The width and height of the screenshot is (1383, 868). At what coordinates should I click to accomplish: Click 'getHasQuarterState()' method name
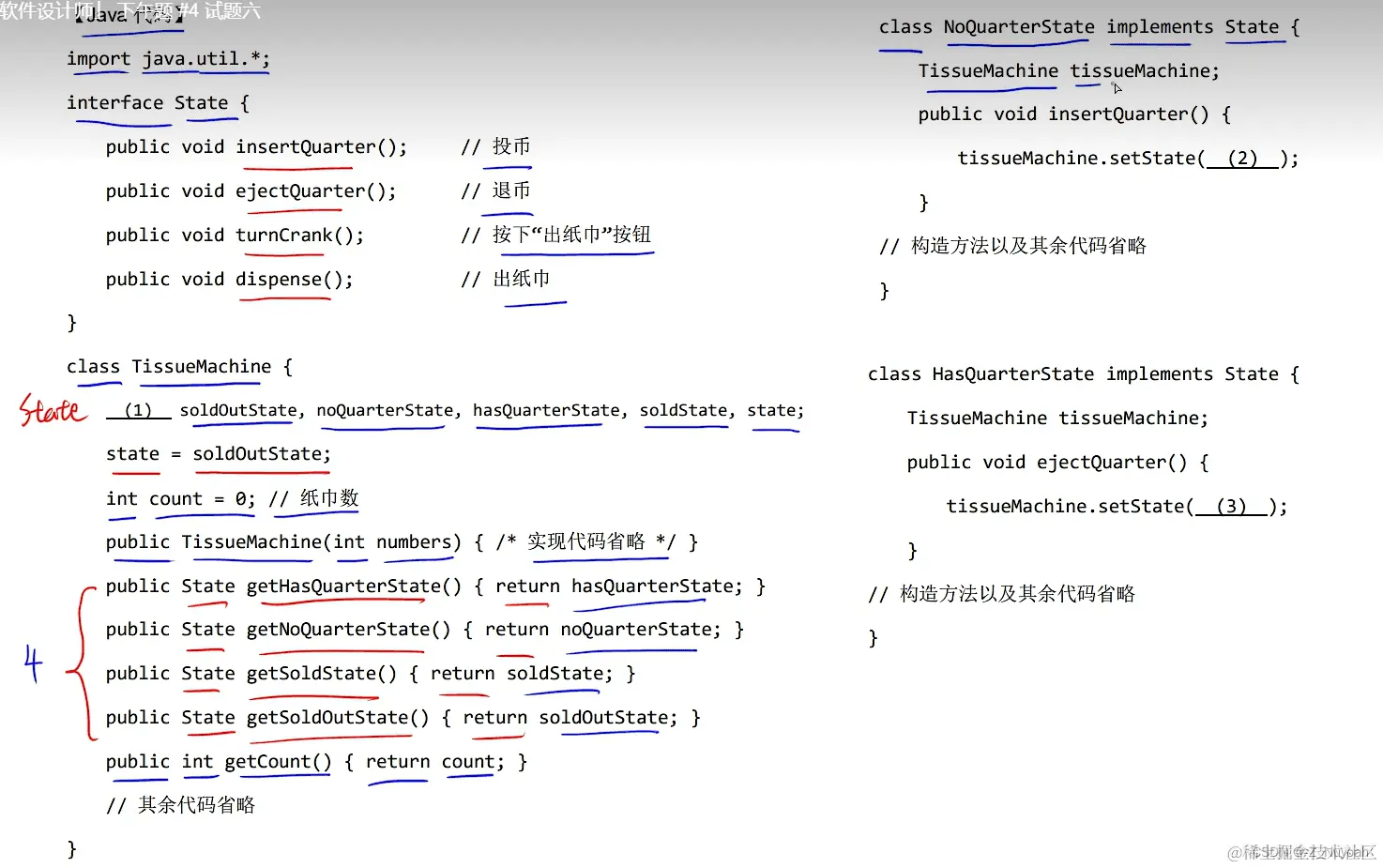point(354,586)
